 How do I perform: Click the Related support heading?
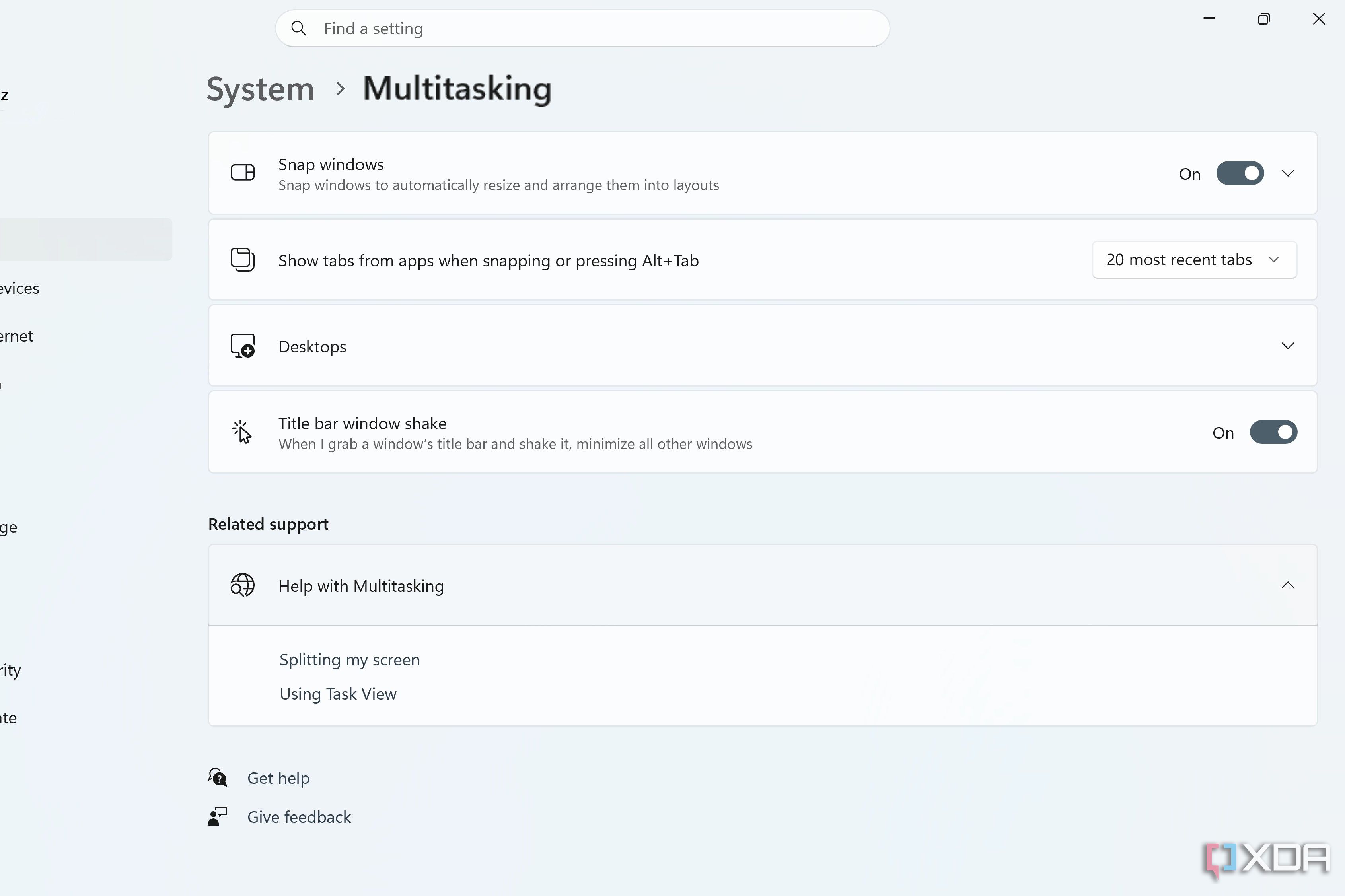[x=268, y=524]
